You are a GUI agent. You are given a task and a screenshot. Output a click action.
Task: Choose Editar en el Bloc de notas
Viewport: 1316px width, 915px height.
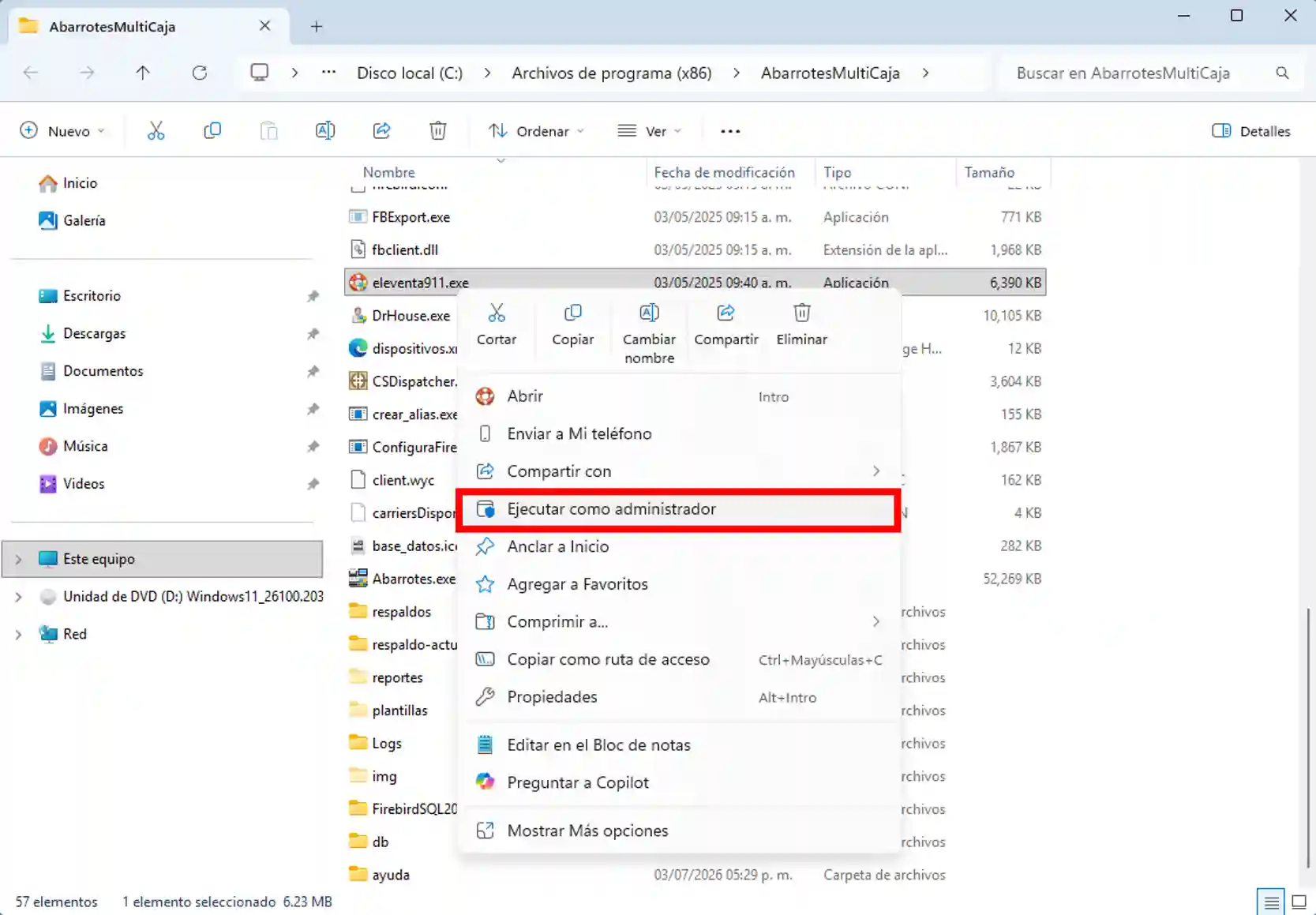(678, 745)
